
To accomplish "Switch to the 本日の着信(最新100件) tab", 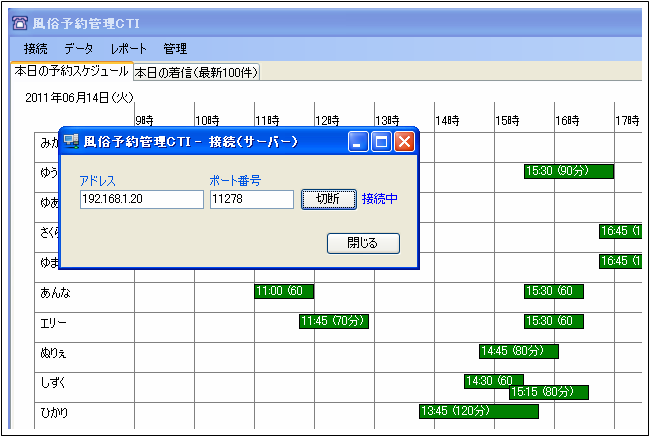I will 196,72.
